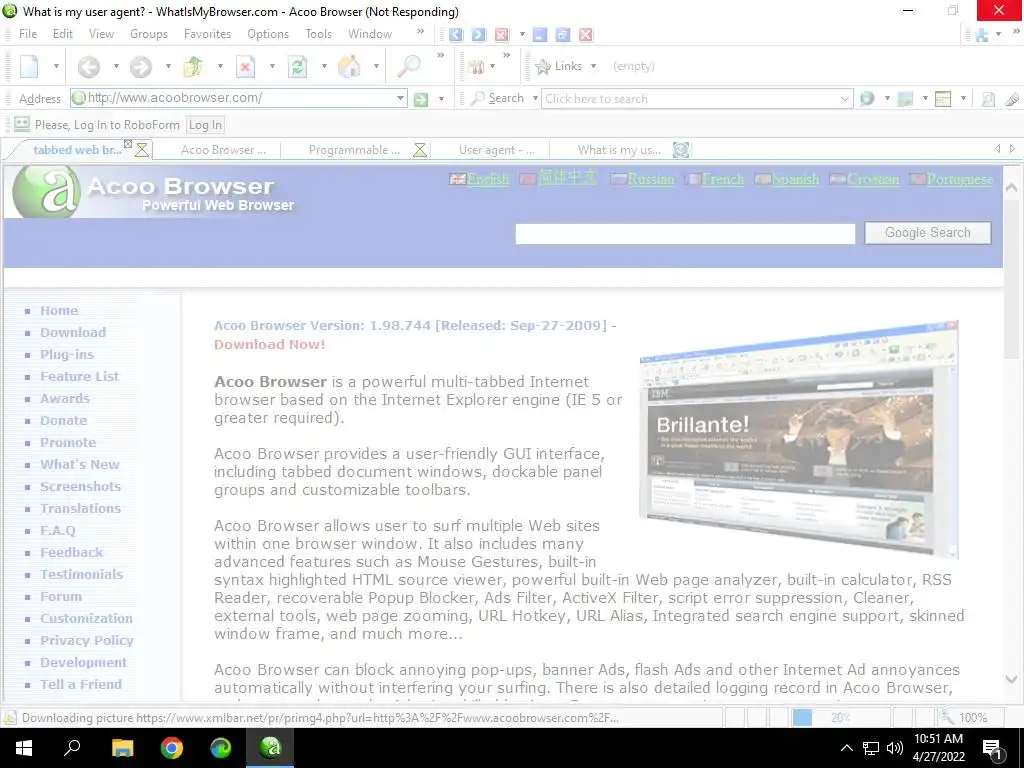Viewport: 1024px width, 768px height.
Task: Open the File menu
Action: [28, 34]
